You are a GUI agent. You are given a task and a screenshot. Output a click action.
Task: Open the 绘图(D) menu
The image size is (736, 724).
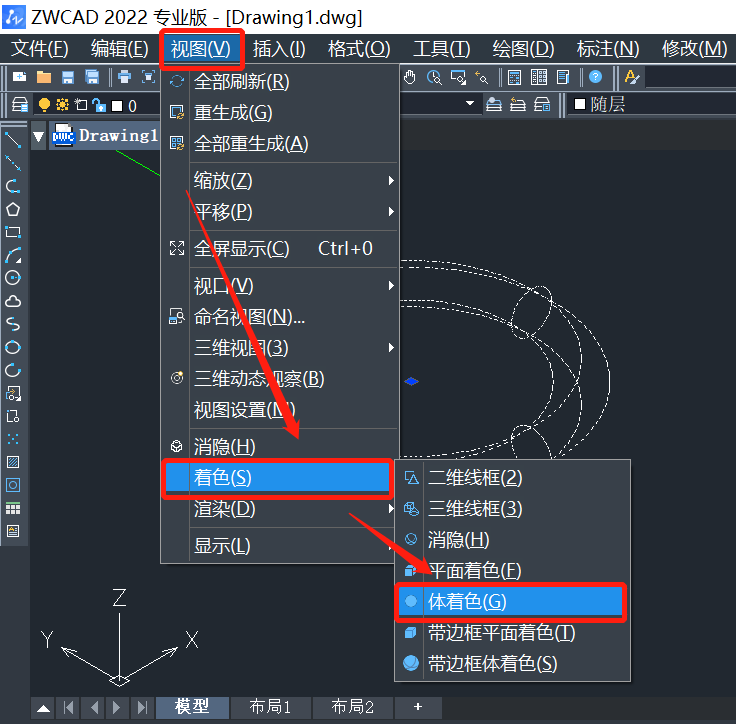point(523,48)
